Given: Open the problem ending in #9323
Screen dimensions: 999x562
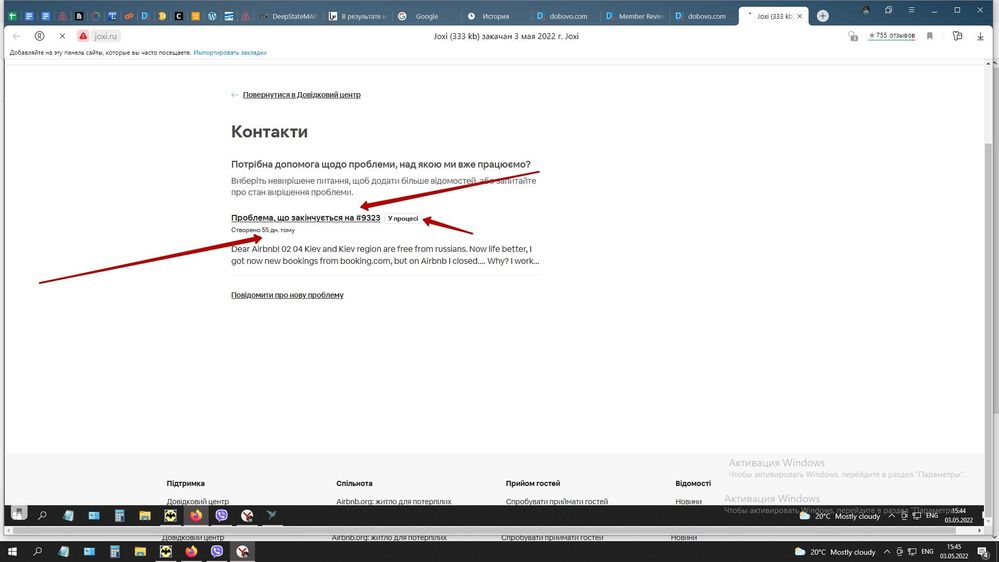Looking at the screenshot, I should click(305, 218).
